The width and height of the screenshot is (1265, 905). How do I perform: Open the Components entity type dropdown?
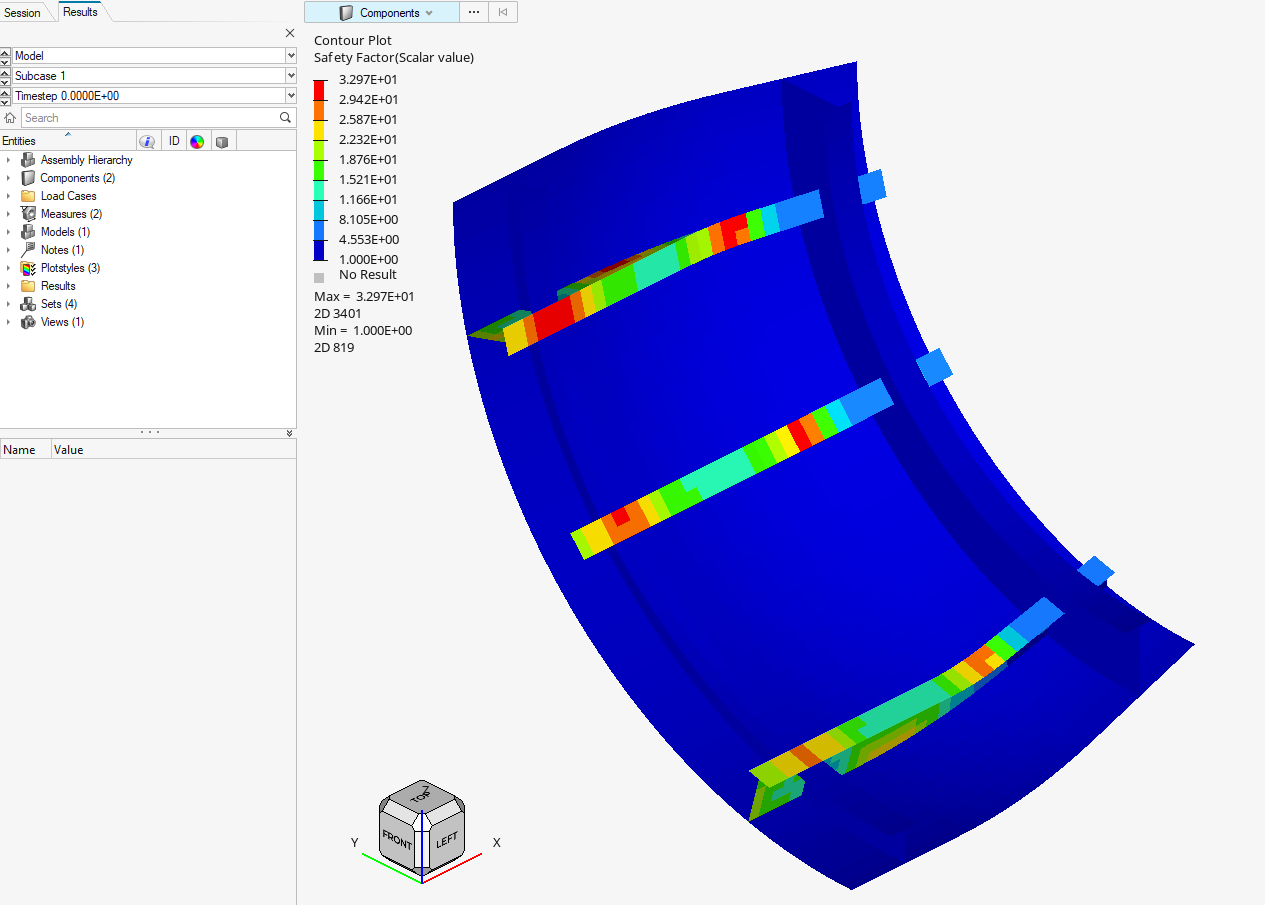click(x=430, y=12)
